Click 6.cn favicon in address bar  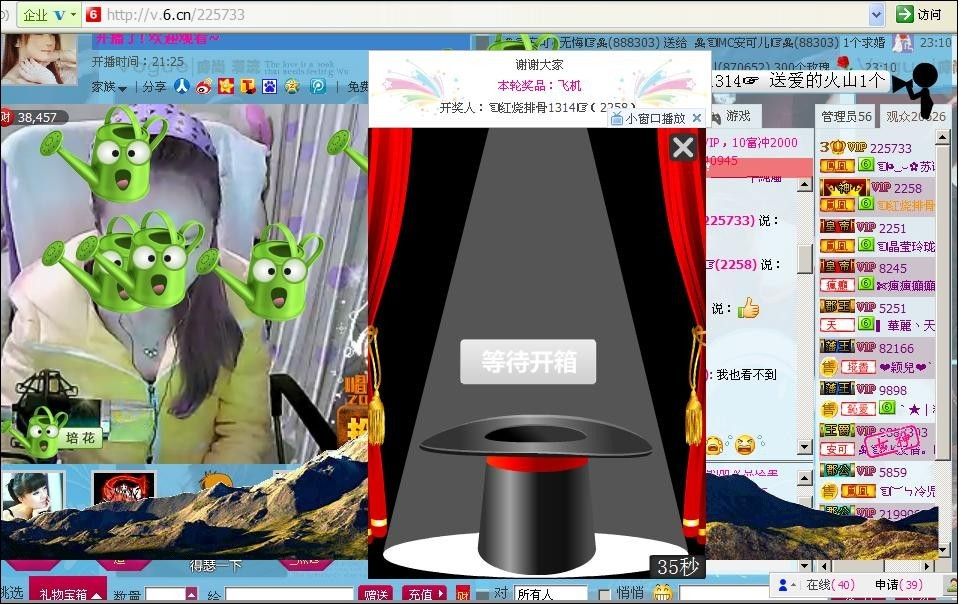click(x=93, y=14)
